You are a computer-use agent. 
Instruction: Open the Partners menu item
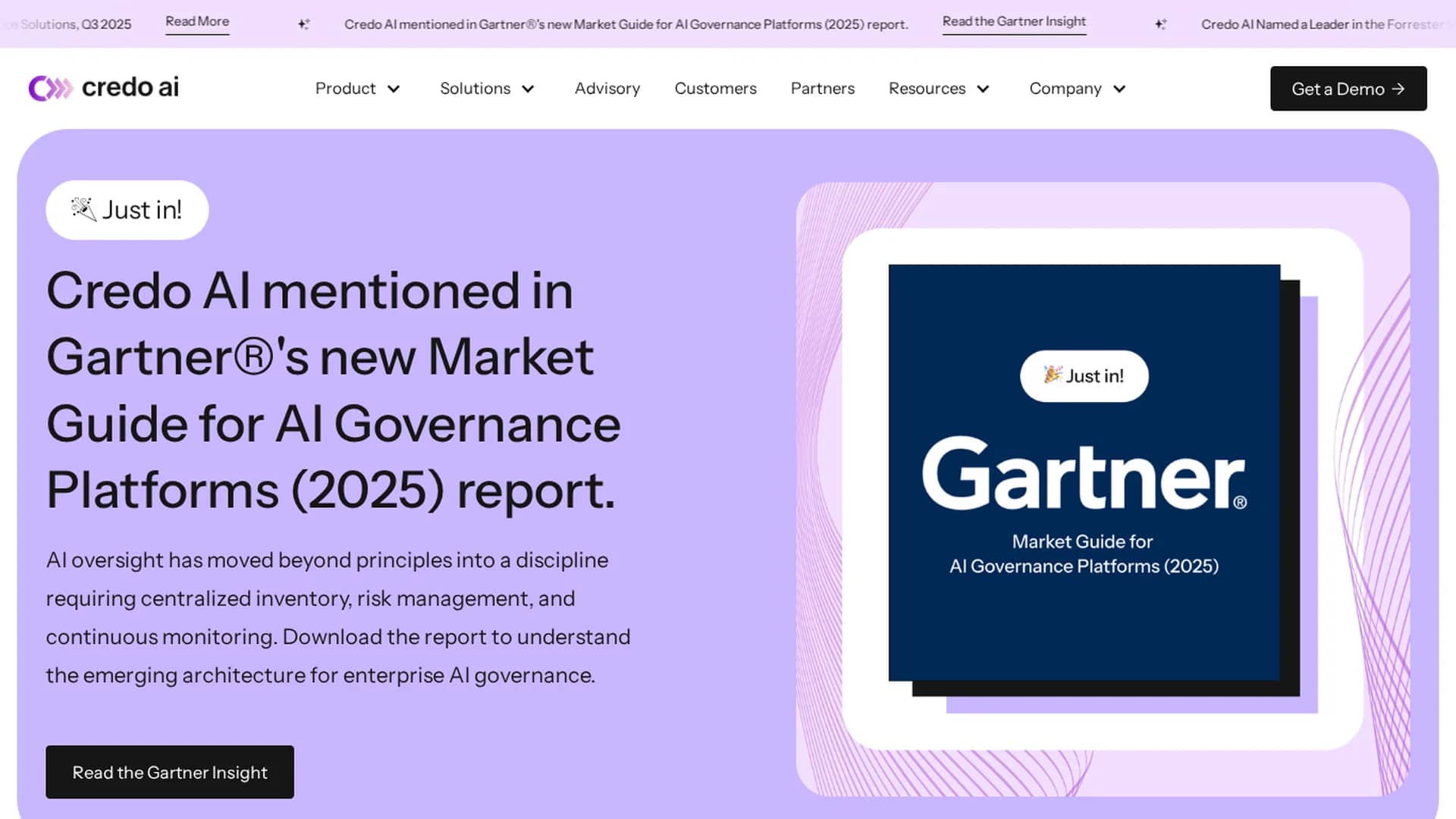(822, 89)
